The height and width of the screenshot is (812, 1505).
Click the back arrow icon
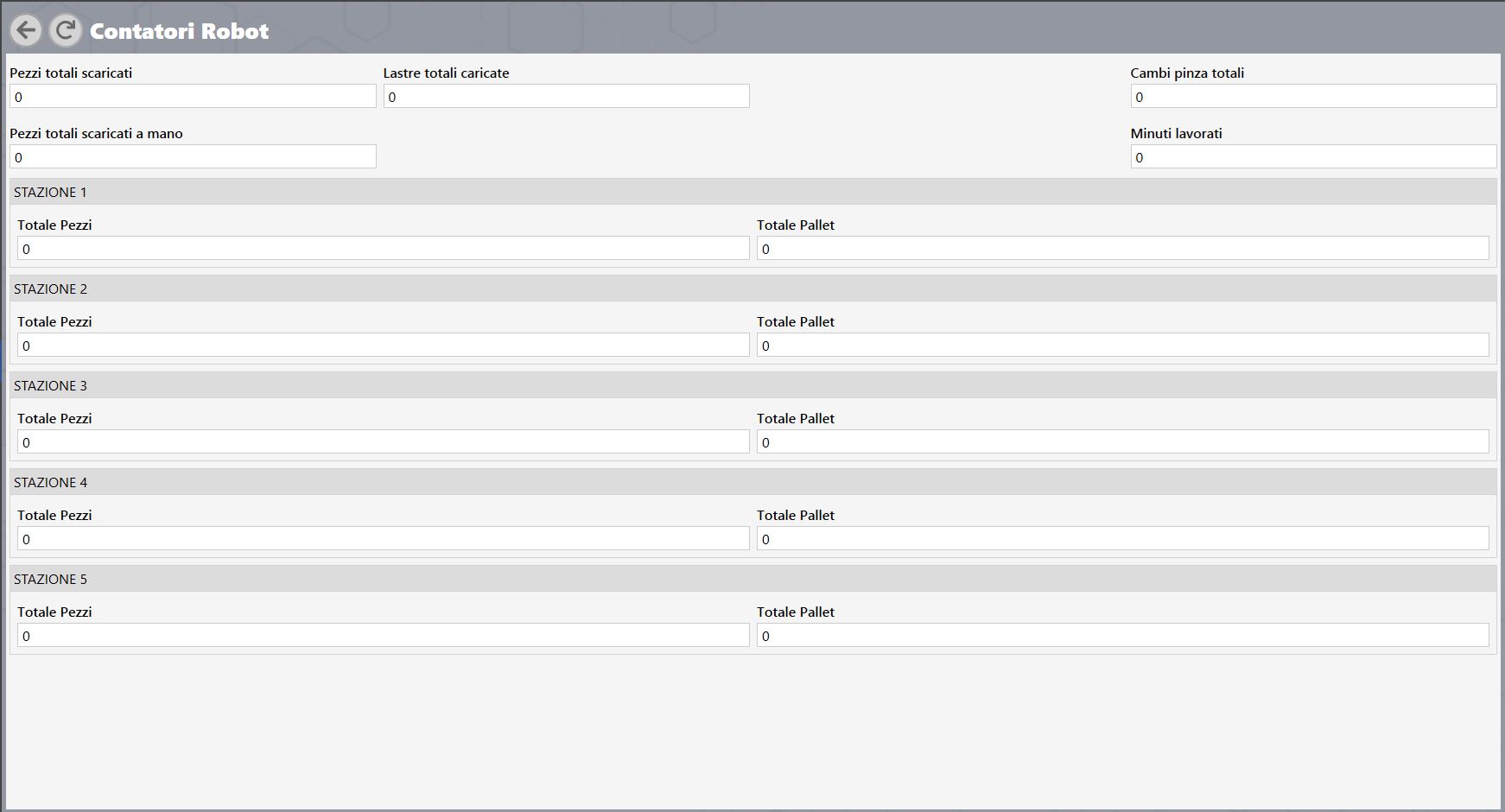click(x=27, y=30)
